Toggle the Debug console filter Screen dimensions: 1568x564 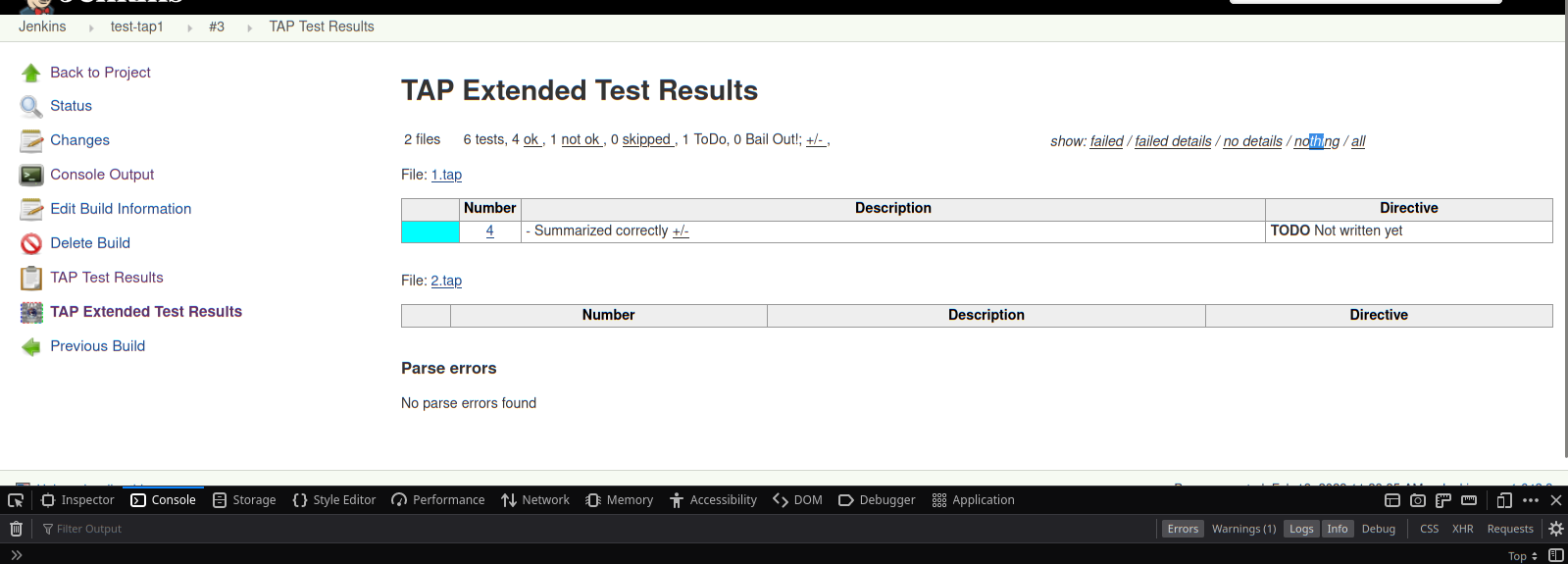[1378, 529]
